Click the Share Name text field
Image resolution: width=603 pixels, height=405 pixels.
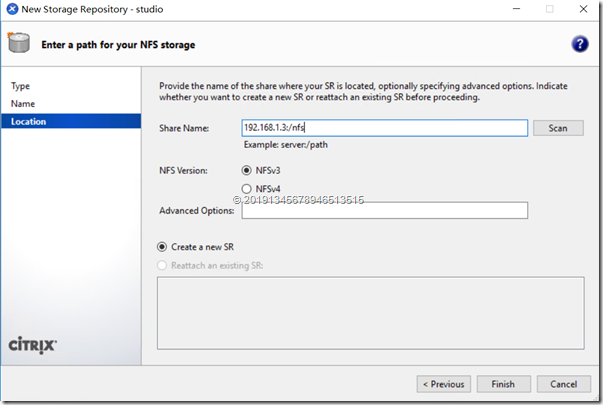[x=384, y=128]
